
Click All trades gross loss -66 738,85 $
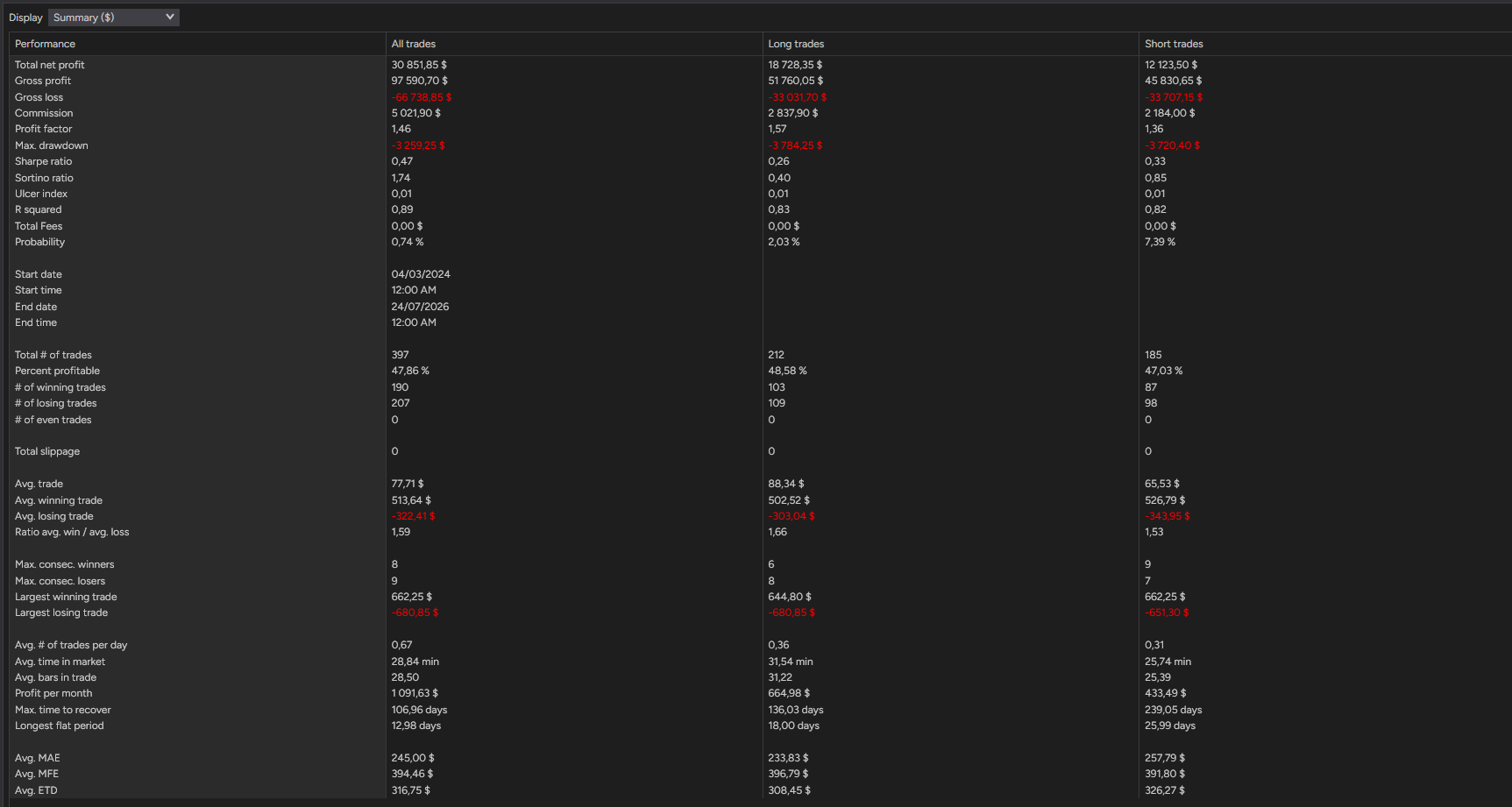click(422, 97)
